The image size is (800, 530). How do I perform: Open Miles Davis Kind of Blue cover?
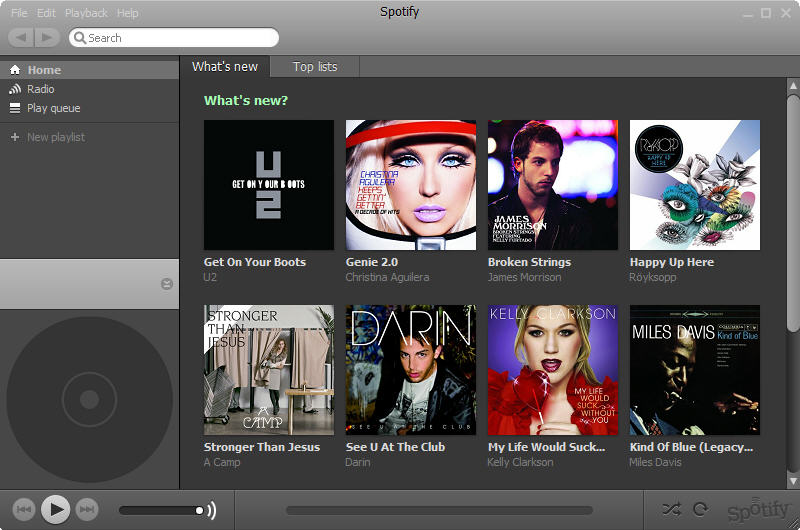(x=695, y=370)
